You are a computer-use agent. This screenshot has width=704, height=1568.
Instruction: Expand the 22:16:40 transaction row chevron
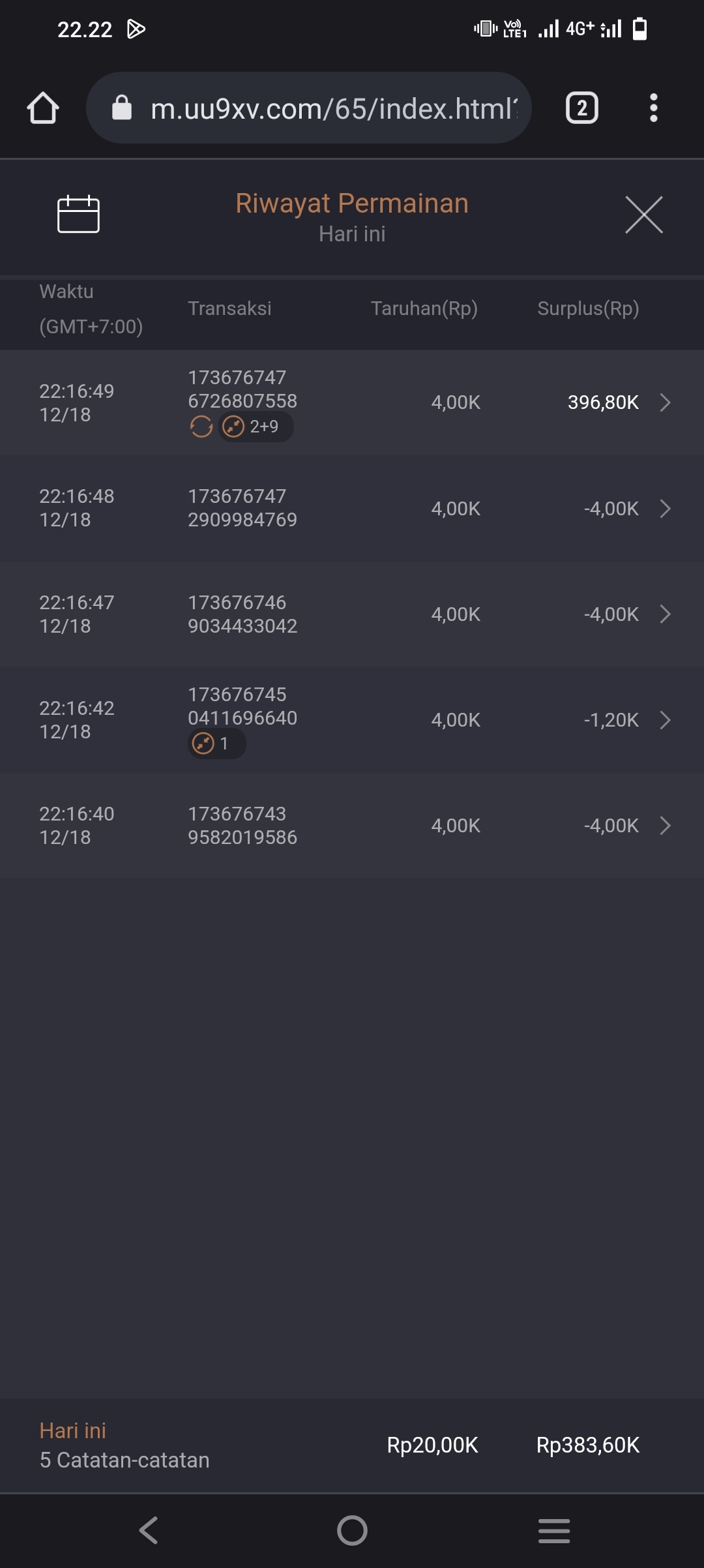pos(665,826)
